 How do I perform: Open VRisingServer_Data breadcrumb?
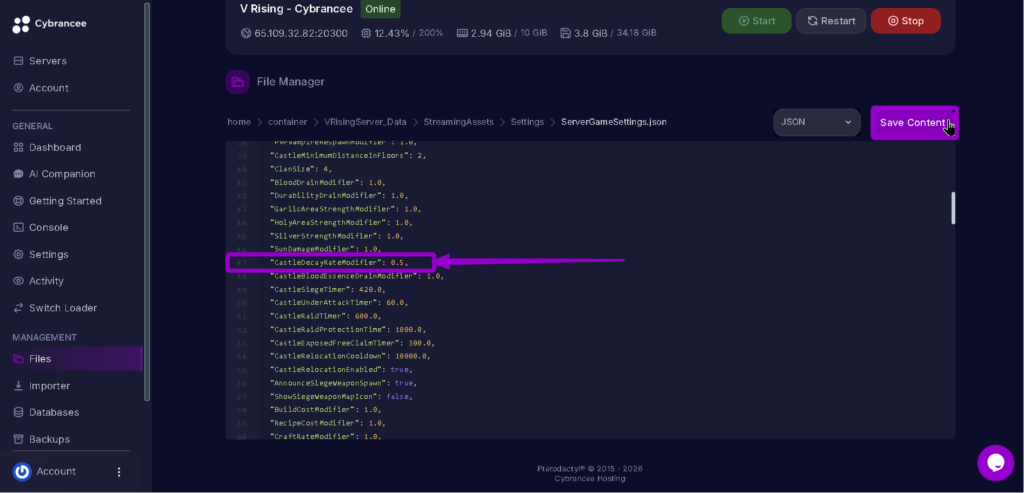365,122
